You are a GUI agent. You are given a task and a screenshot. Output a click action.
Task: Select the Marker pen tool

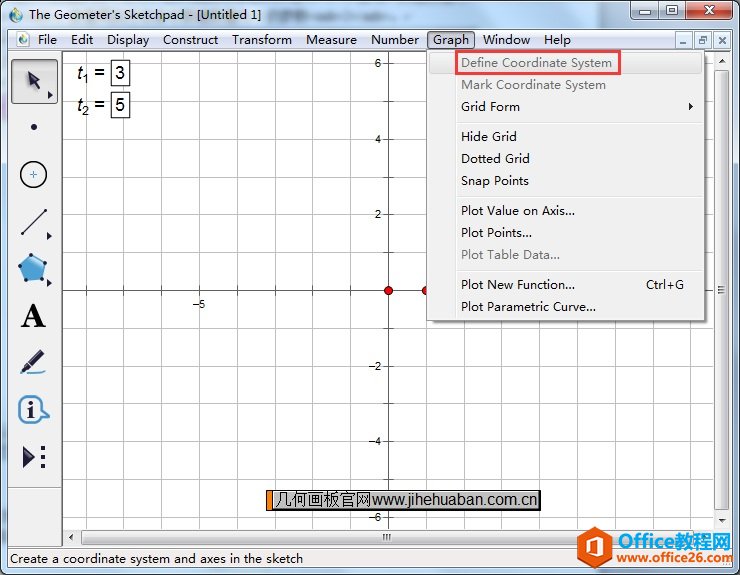click(x=33, y=362)
